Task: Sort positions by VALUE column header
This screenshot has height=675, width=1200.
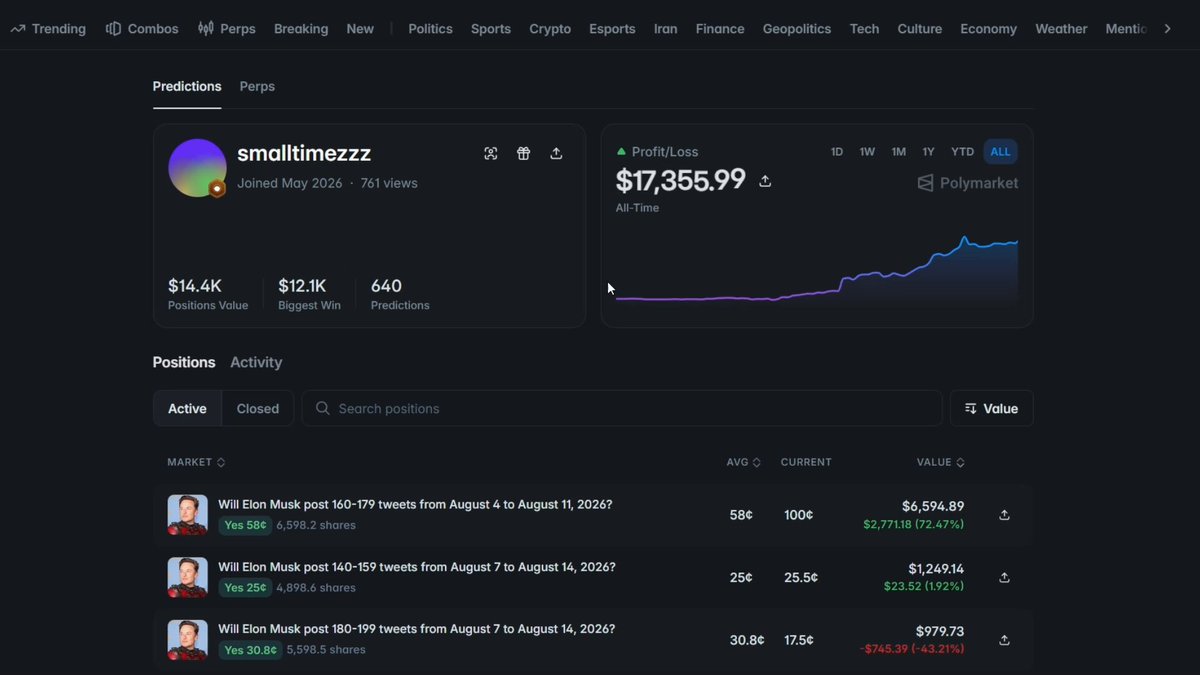Action: click(941, 462)
